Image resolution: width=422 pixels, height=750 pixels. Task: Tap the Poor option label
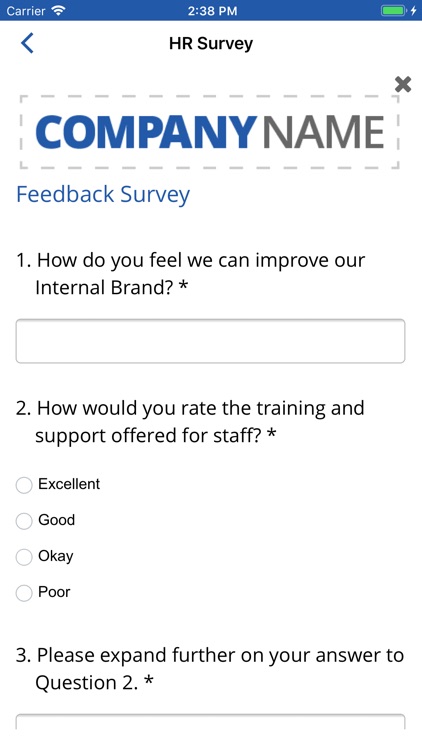click(54, 592)
